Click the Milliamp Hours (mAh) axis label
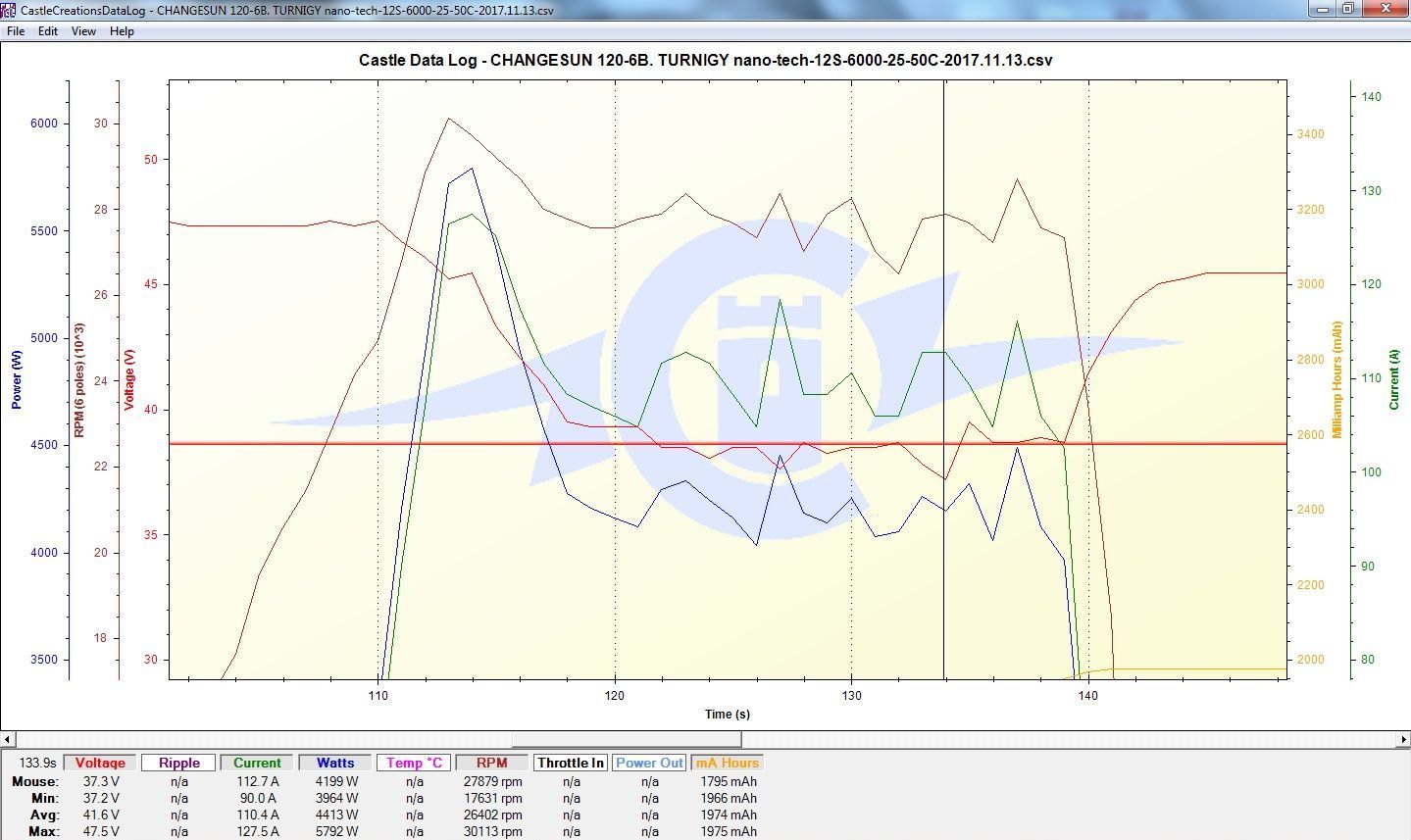1411x840 pixels. (x=1335, y=380)
